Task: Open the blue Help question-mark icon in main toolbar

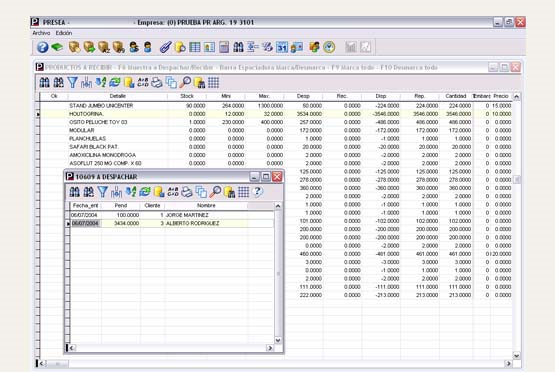Action: pyautogui.click(x=42, y=47)
